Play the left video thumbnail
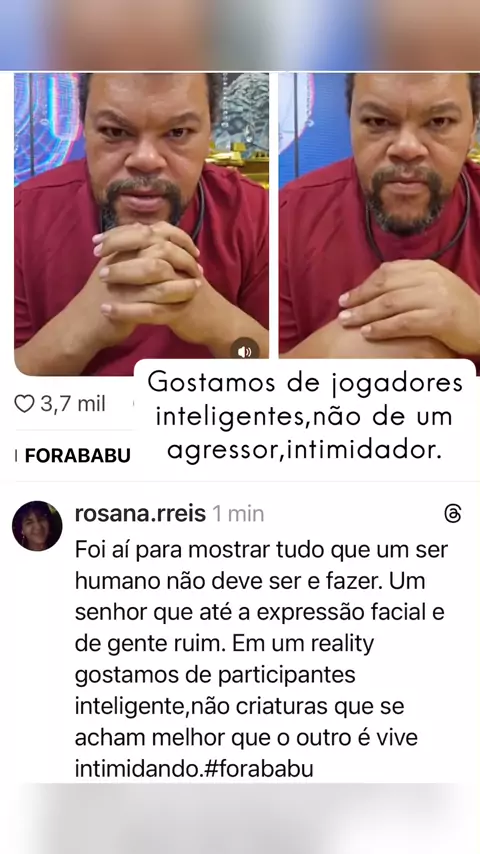This screenshot has width=480, height=854. 142,224
